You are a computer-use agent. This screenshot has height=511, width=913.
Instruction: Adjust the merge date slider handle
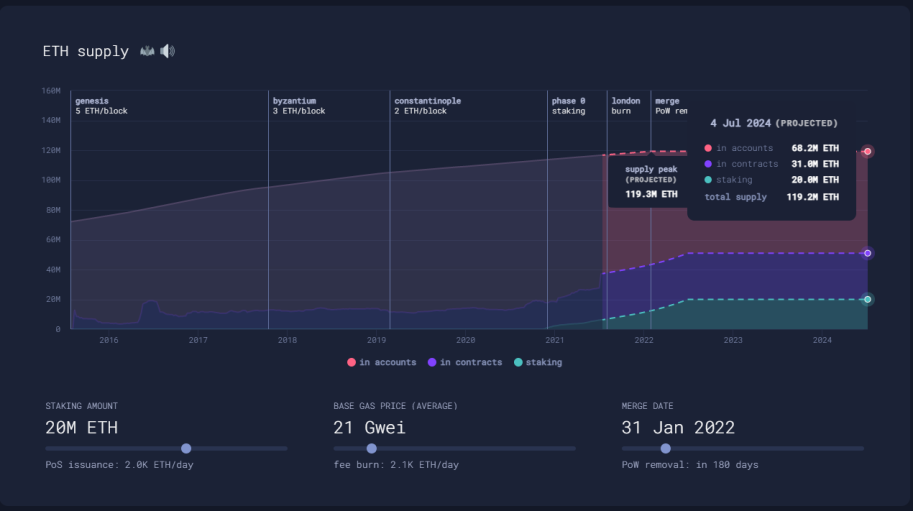pos(666,448)
